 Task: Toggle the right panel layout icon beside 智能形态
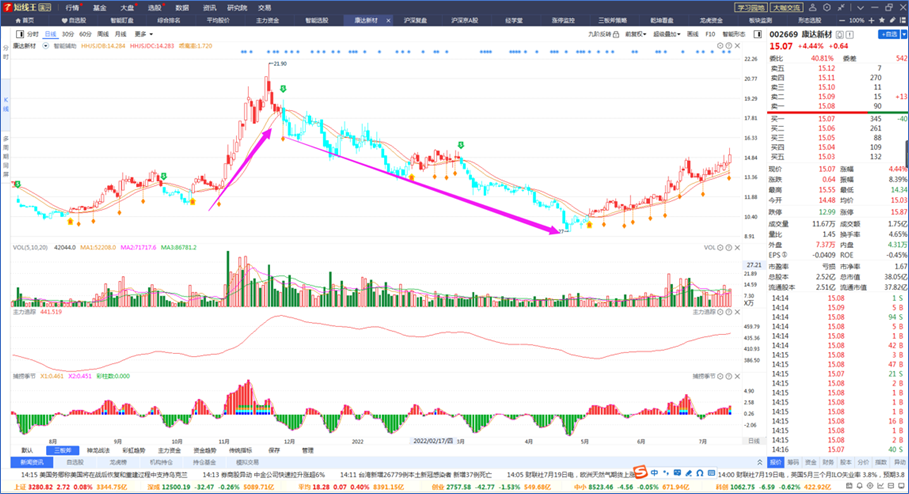[757, 34]
